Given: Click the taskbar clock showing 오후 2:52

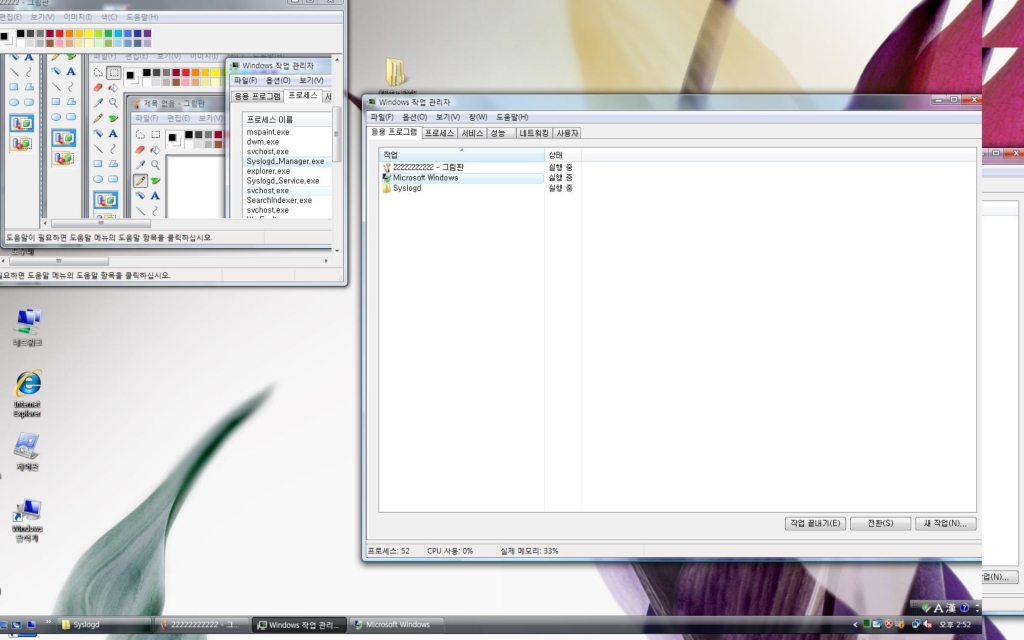Looking at the screenshot, I should tap(955, 624).
